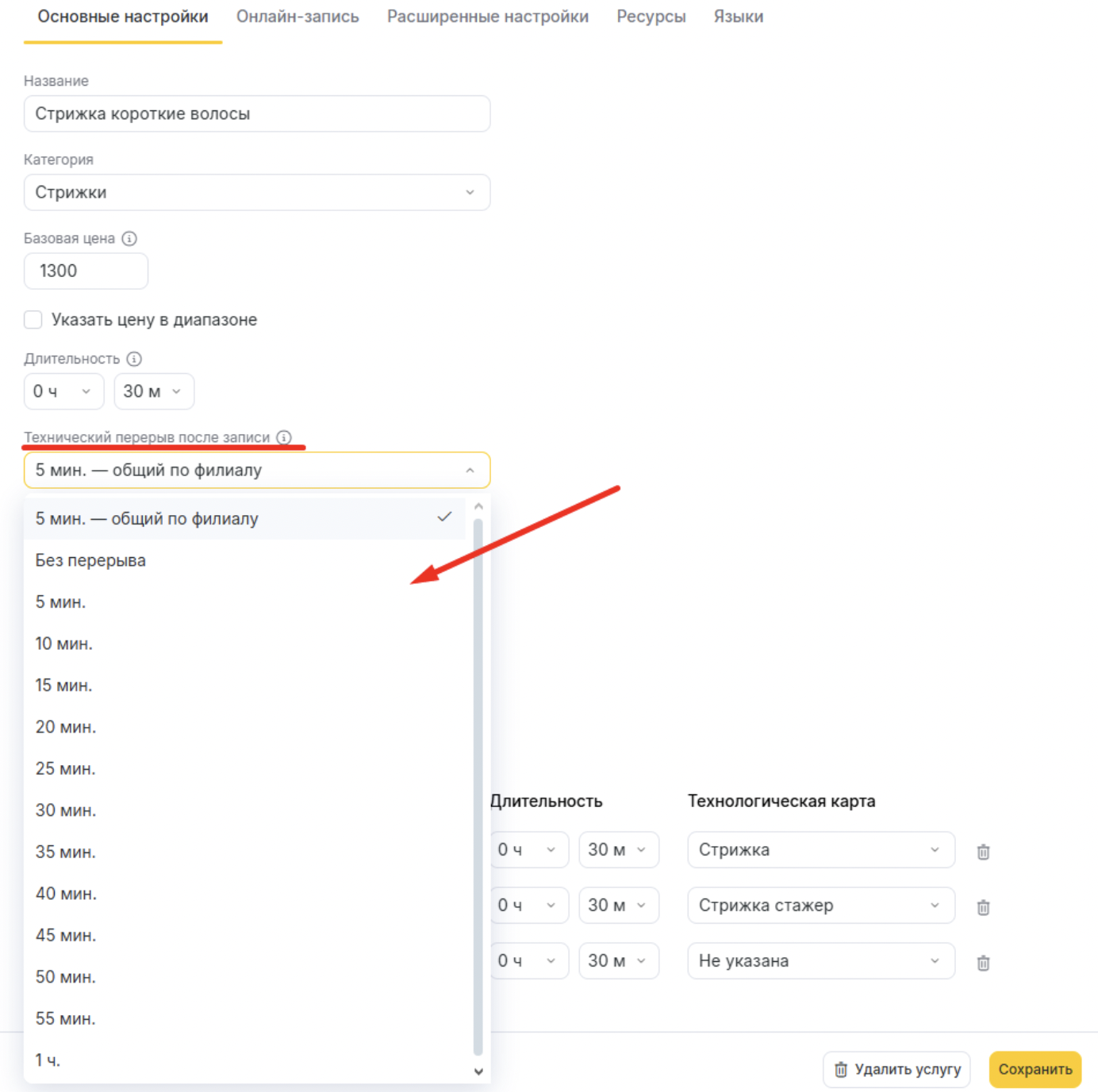Click info icon next to Базовая цена
The height and width of the screenshot is (1092, 1098).
[x=129, y=238]
